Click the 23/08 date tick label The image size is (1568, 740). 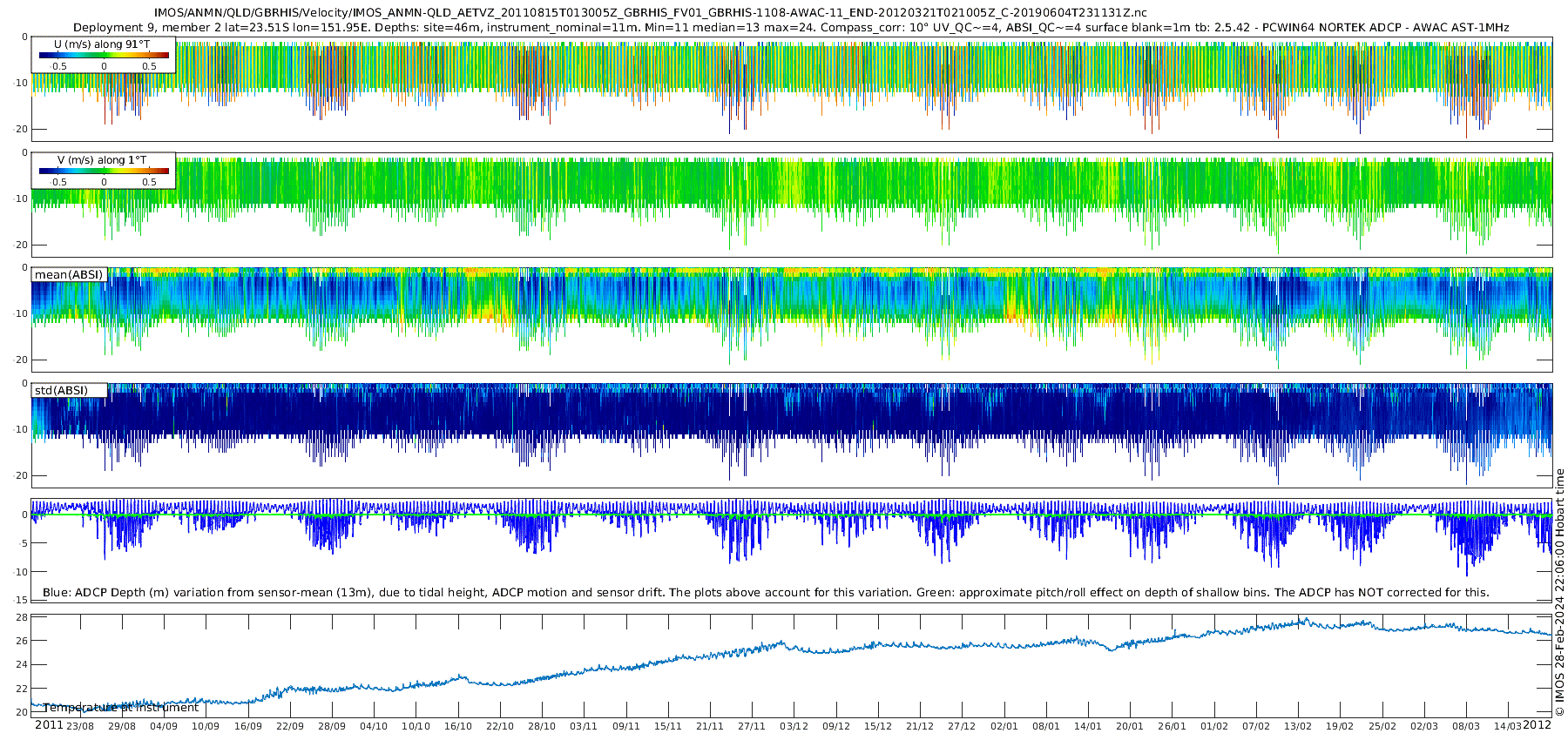tap(80, 726)
